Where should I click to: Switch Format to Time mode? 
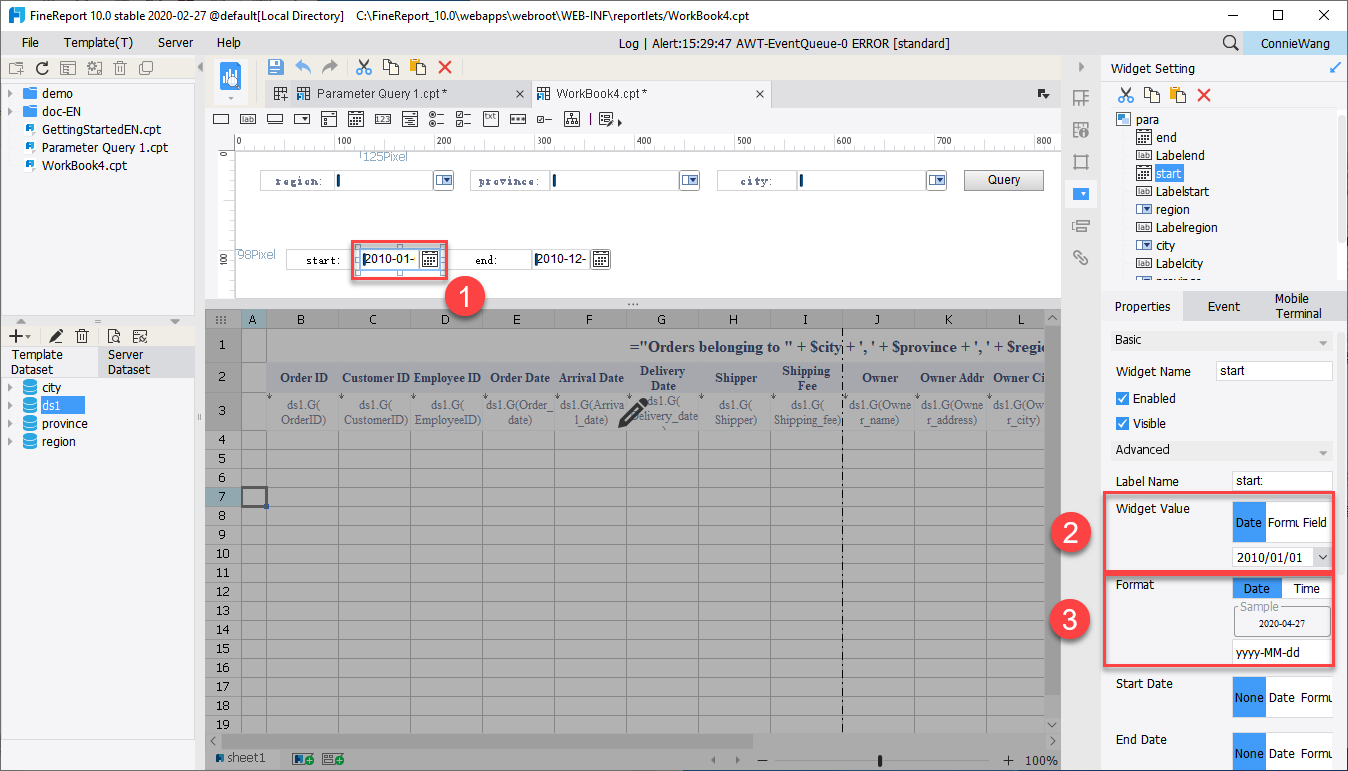click(1306, 588)
